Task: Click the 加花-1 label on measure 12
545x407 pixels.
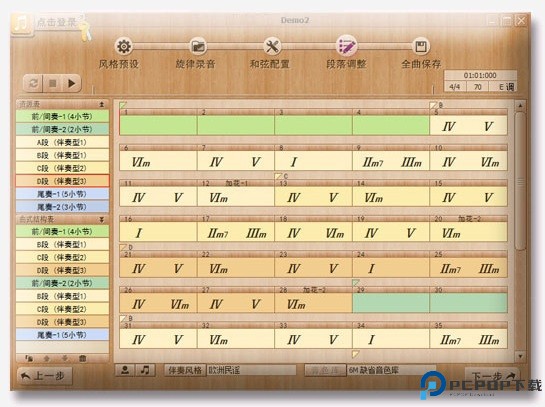Action: coord(236,183)
